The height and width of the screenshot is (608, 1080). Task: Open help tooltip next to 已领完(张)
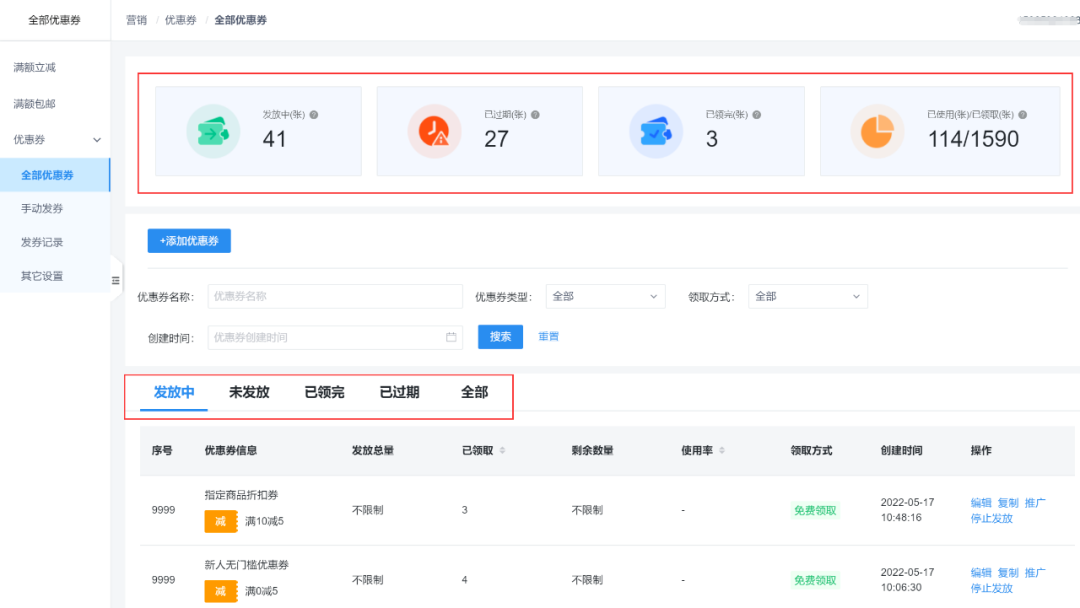tap(757, 115)
